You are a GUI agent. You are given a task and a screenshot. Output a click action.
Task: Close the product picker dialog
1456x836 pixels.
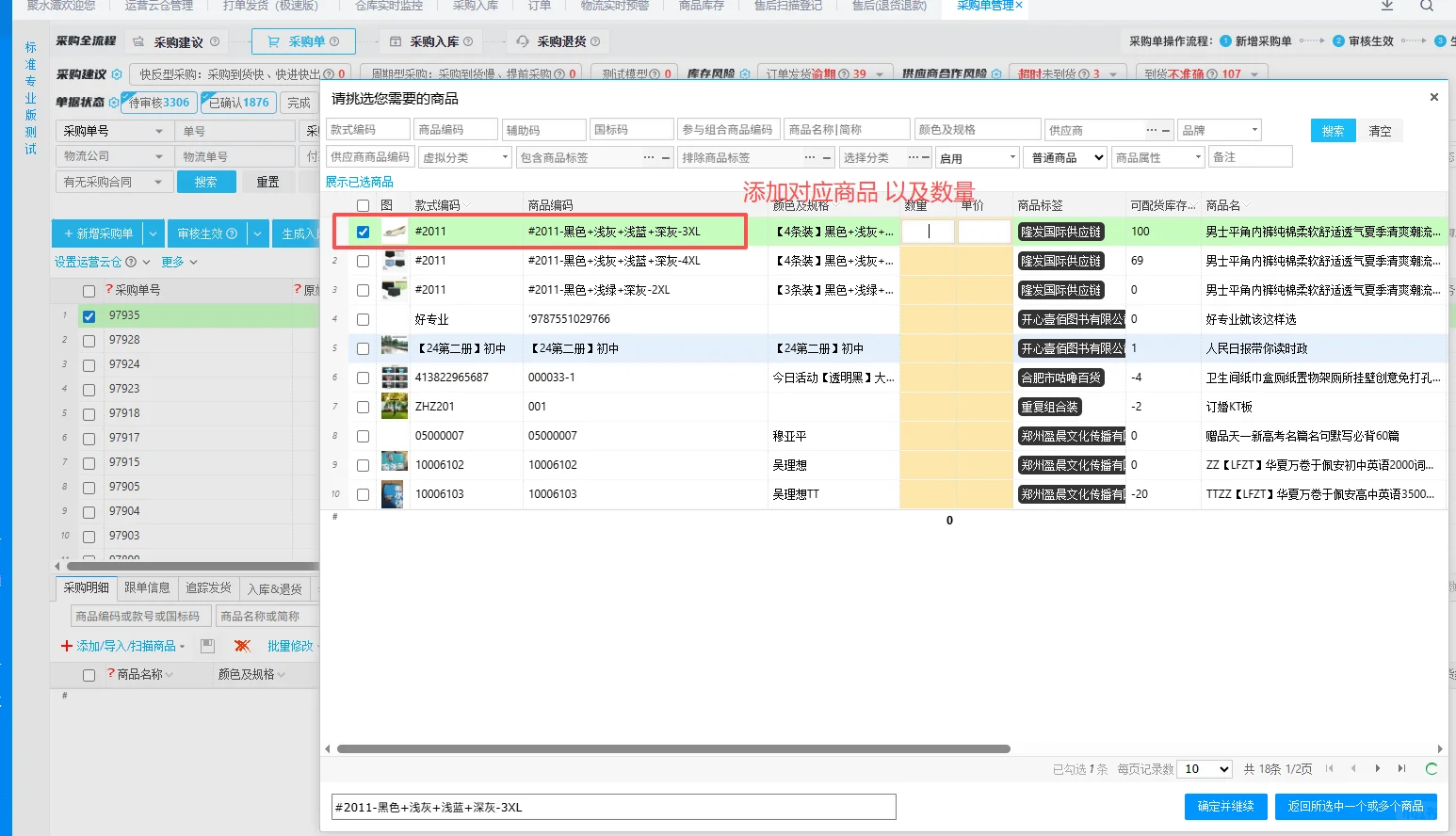[x=1433, y=97]
